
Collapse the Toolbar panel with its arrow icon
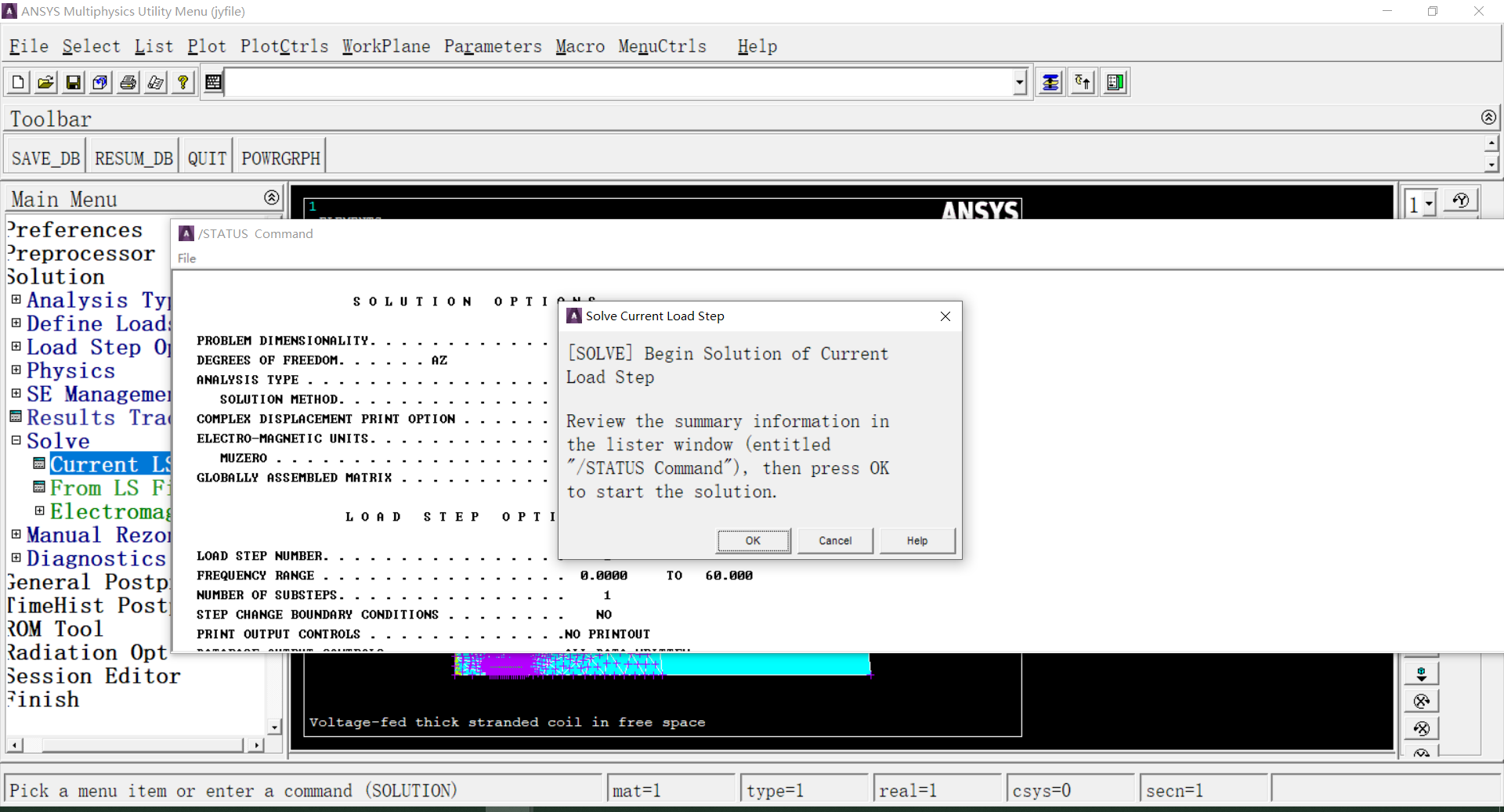pyautogui.click(x=1488, y=117)
